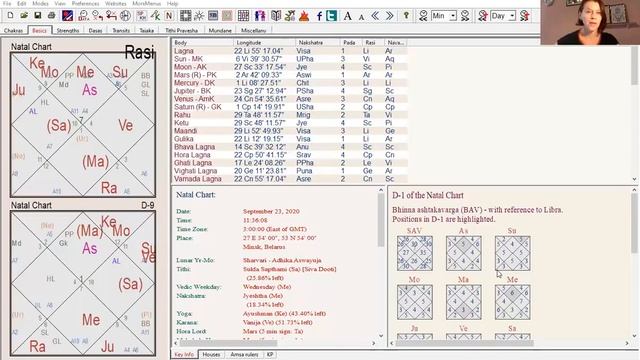
Task: Save the chart with the floppy disk icon
Action: pyautogui.click(x=38, y=16)
